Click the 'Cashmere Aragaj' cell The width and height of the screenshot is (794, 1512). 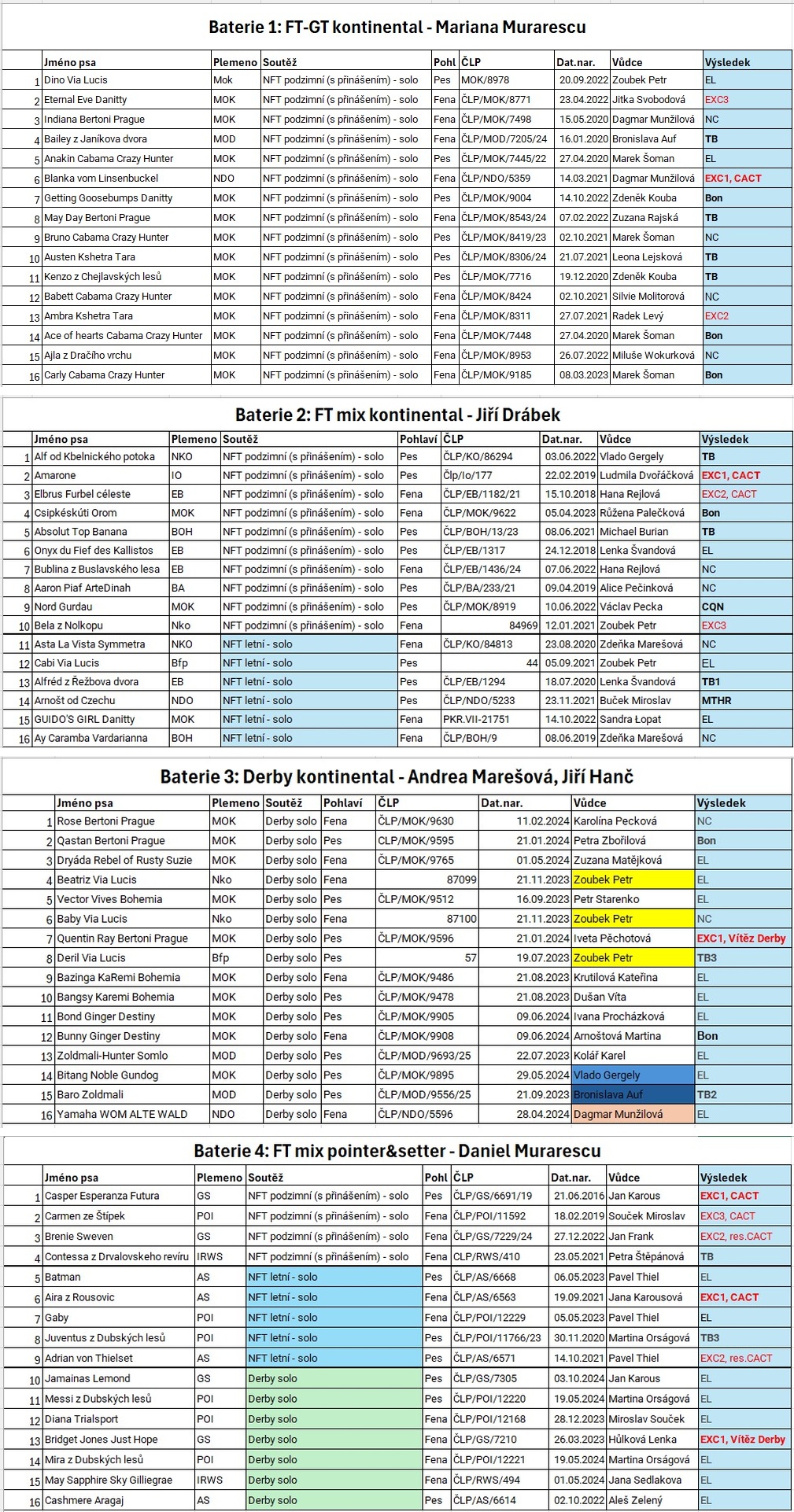tap(118, 1501)
